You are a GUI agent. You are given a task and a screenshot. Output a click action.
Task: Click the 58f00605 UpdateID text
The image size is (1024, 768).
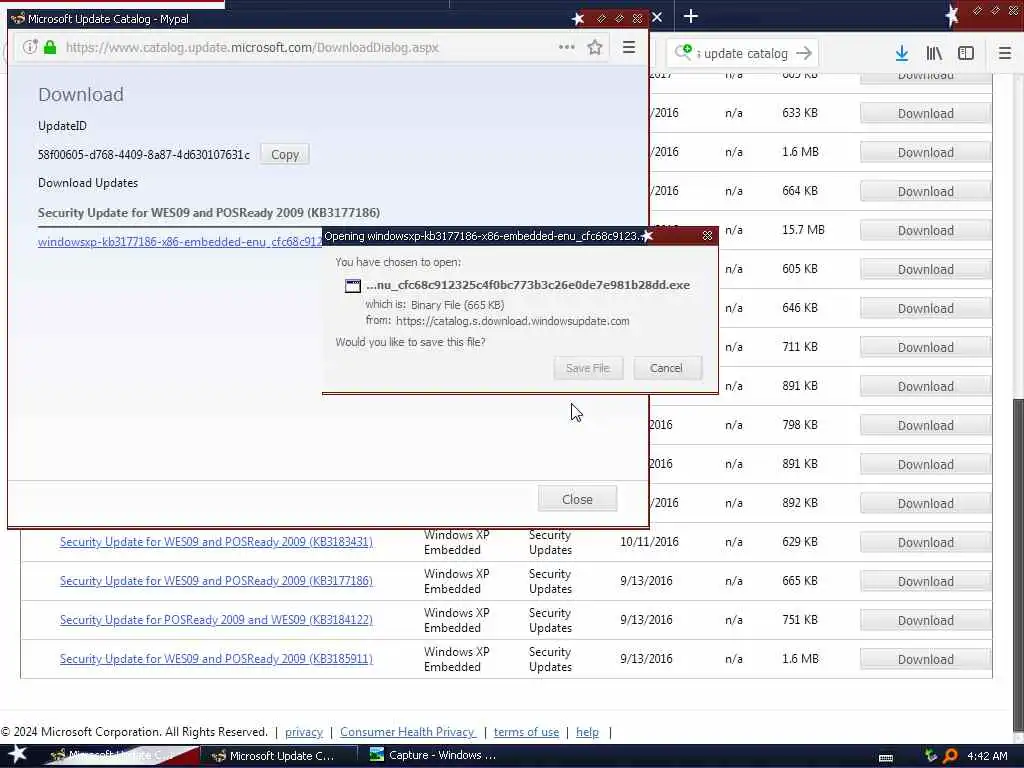(x=144, y=155)
